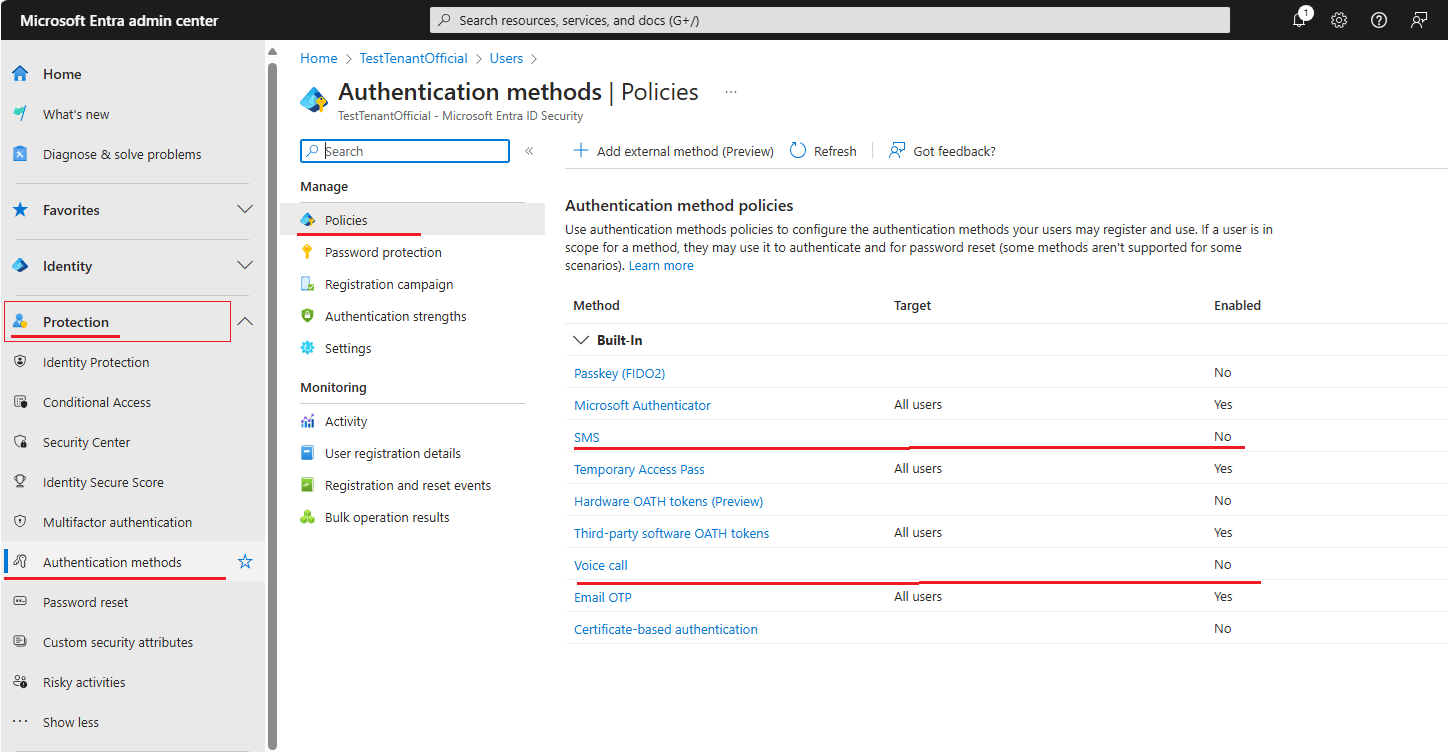
Task: Click the Registration and reset events icon
Action: pyautogui.click(x=308, y=485)
